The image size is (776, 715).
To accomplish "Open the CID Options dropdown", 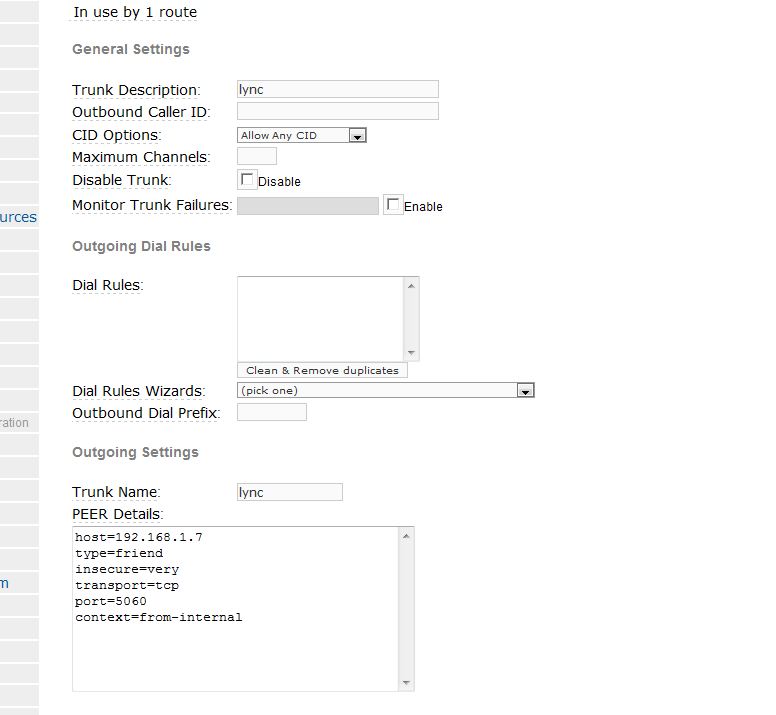I will (301, 135).
